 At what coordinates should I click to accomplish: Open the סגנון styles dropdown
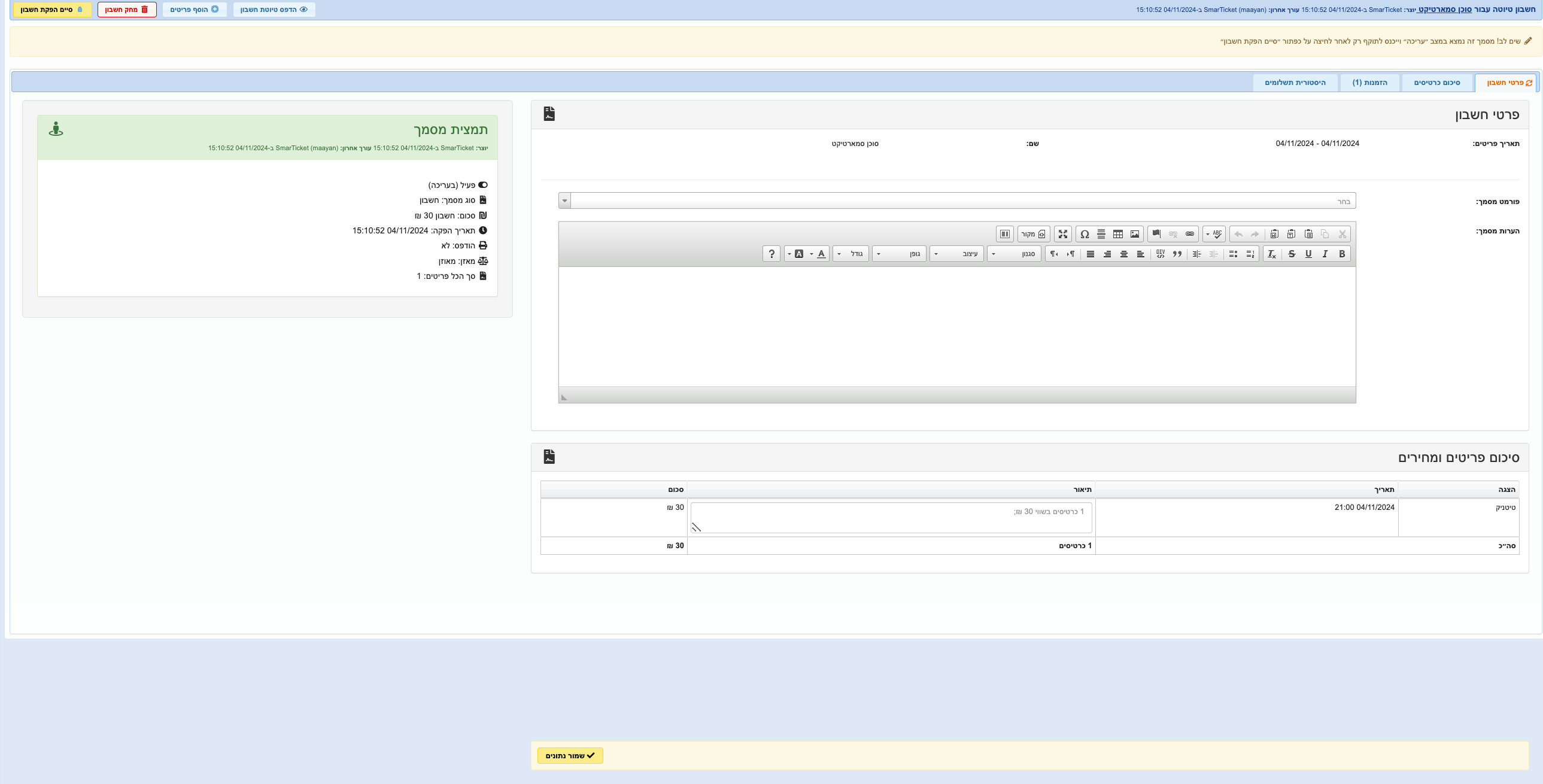[1015, 254]
